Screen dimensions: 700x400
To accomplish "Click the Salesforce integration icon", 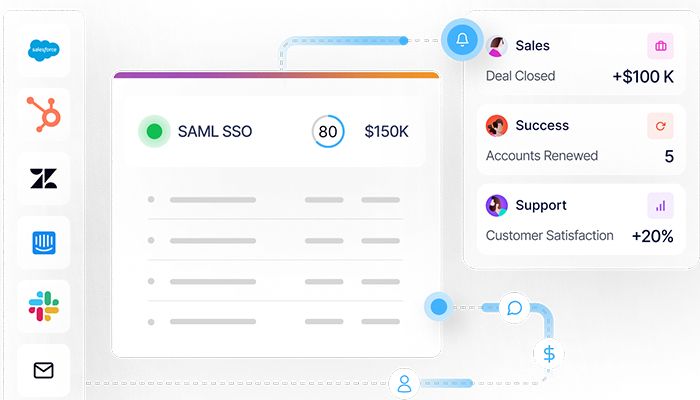I will click(44, 49).
